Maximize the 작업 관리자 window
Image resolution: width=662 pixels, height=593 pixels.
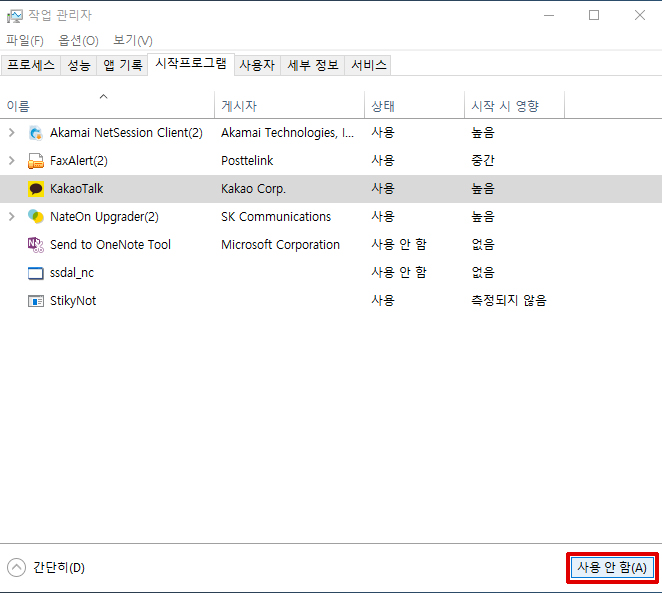click(594, 16)
